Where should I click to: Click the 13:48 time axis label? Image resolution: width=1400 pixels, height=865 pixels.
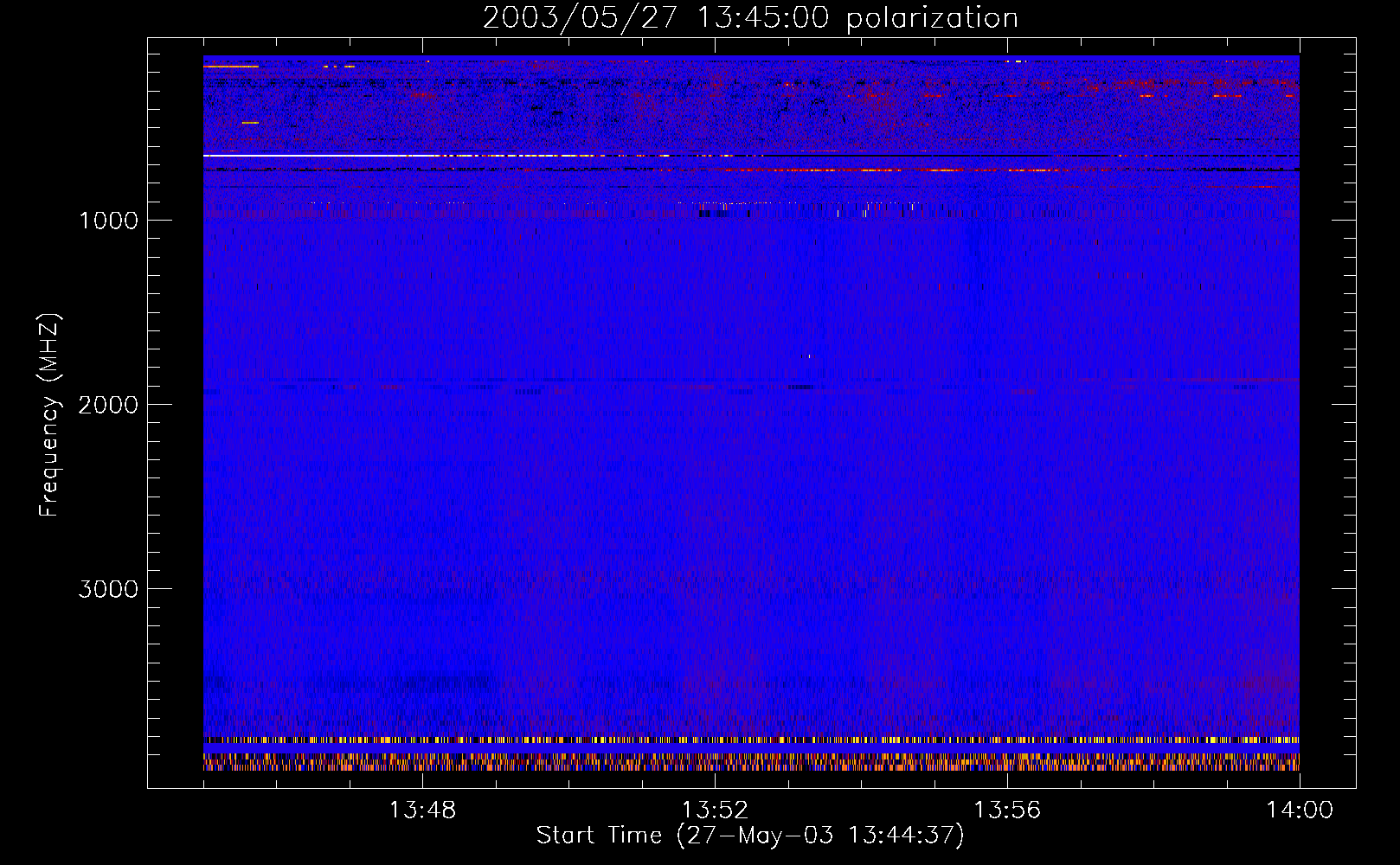click(422, 811)
